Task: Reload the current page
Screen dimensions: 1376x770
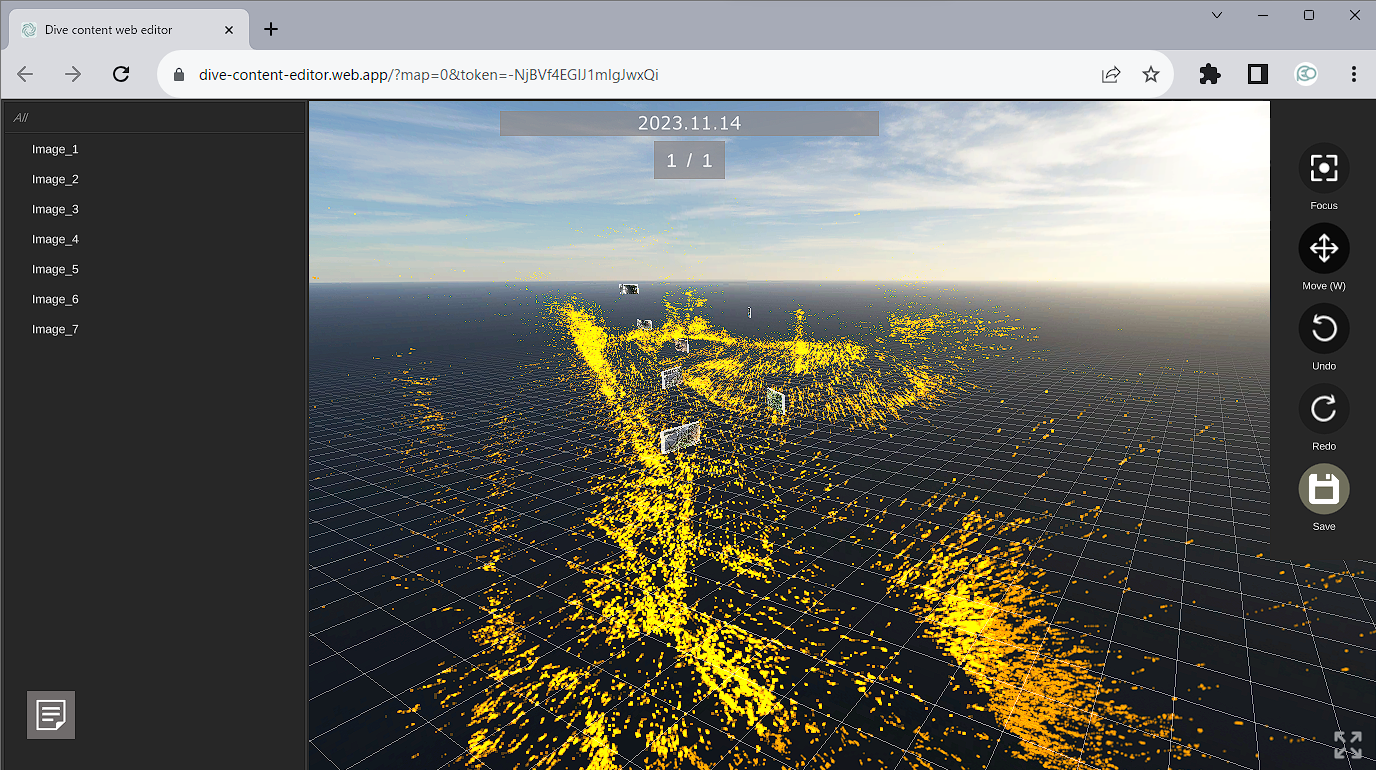Action: (x=121, y=74)
